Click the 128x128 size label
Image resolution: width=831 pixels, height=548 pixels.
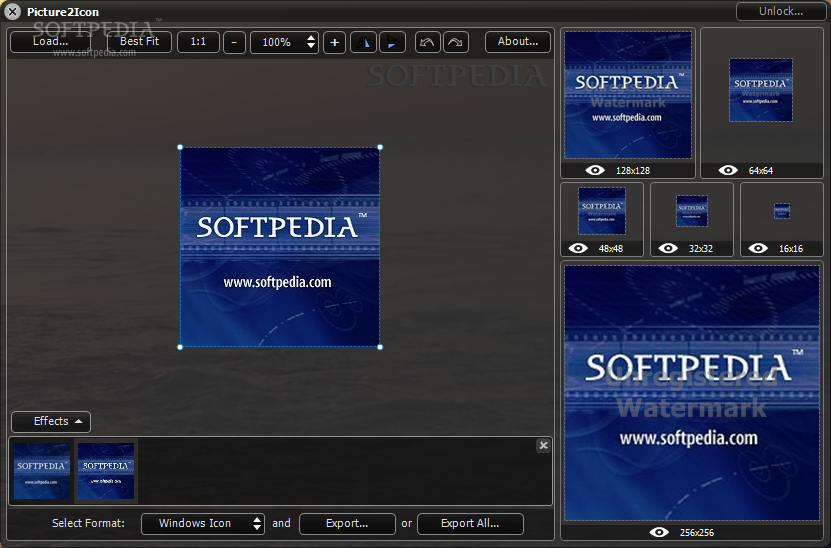point(633,171)
